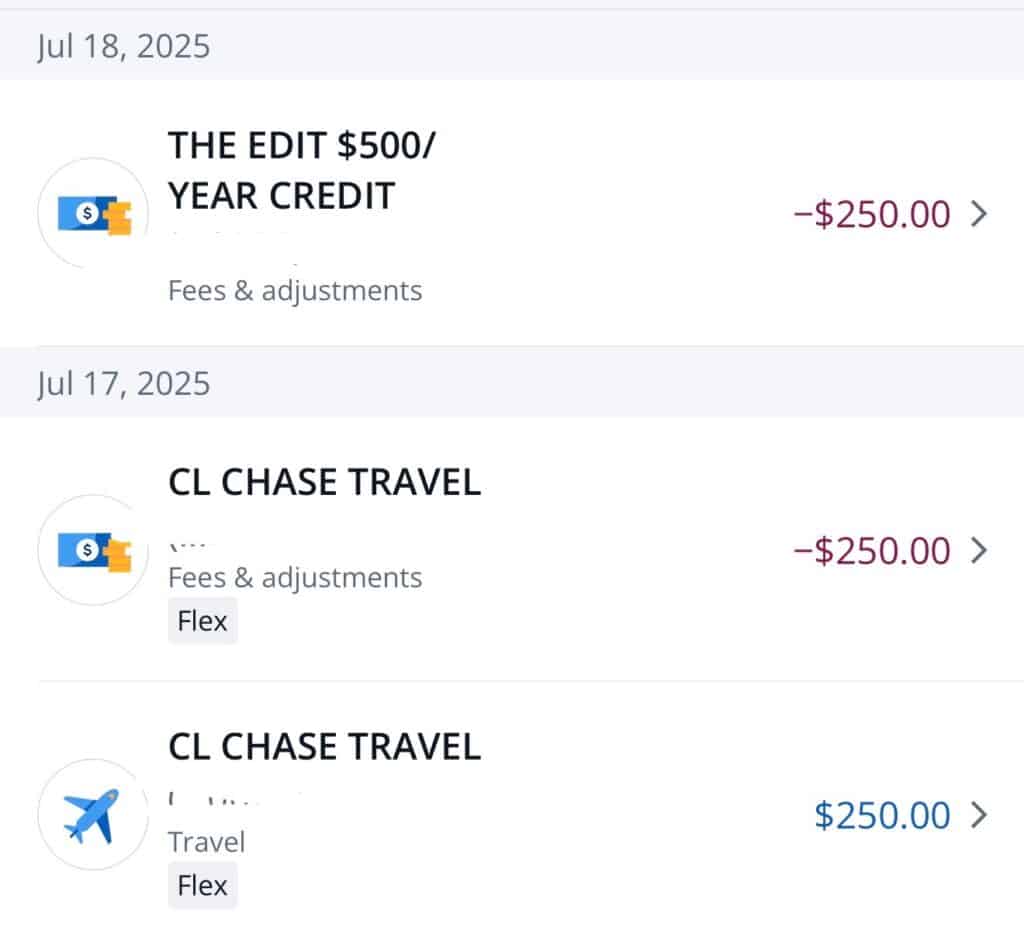Click the −$250.00 amount dated Jul 17
Viewport: 1024px width, 934px height.
(x=871, y=550)
